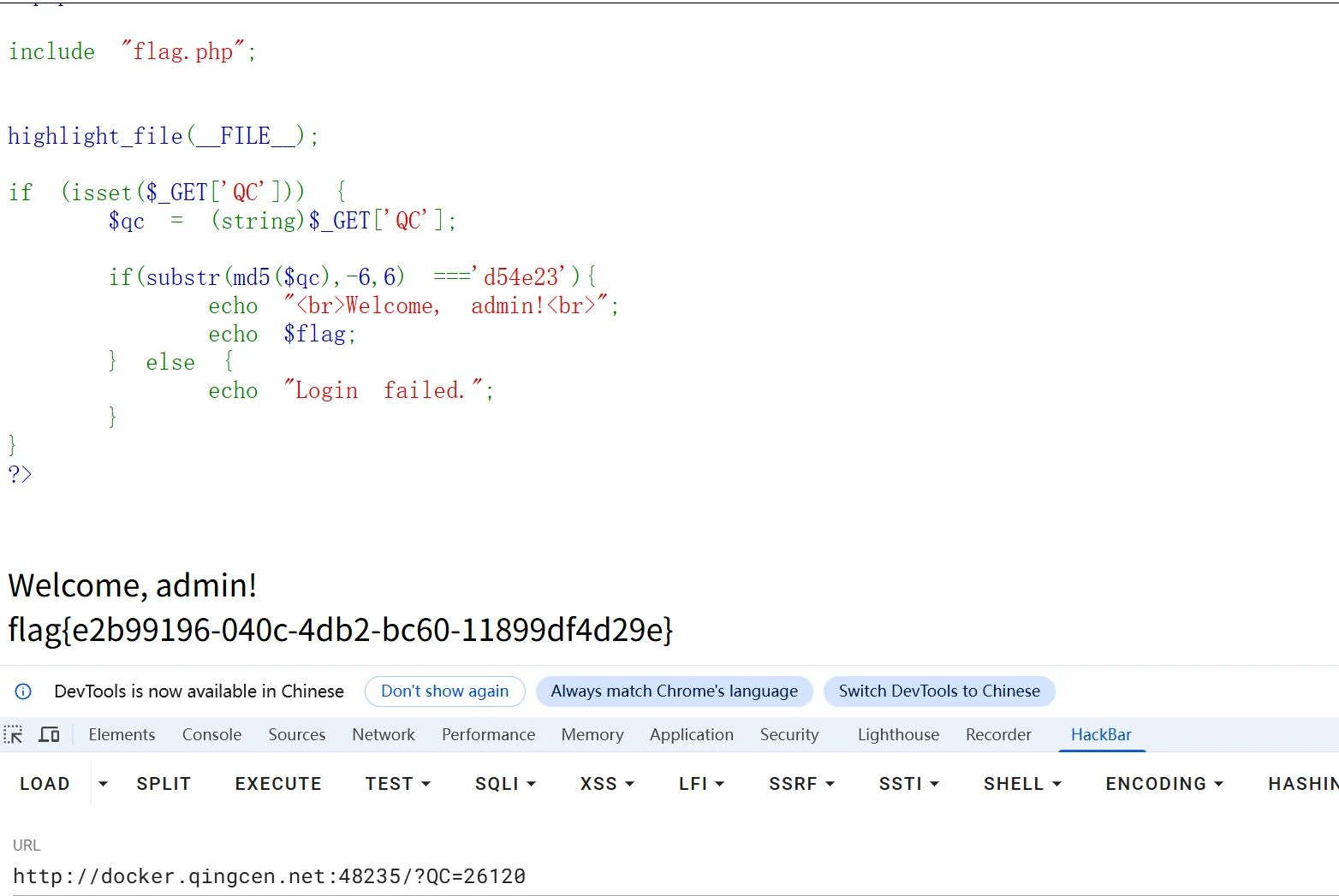The width and height of the screenshot is (1339, 896).
Task: Select the inspect element picker icon
Action: 14,734
